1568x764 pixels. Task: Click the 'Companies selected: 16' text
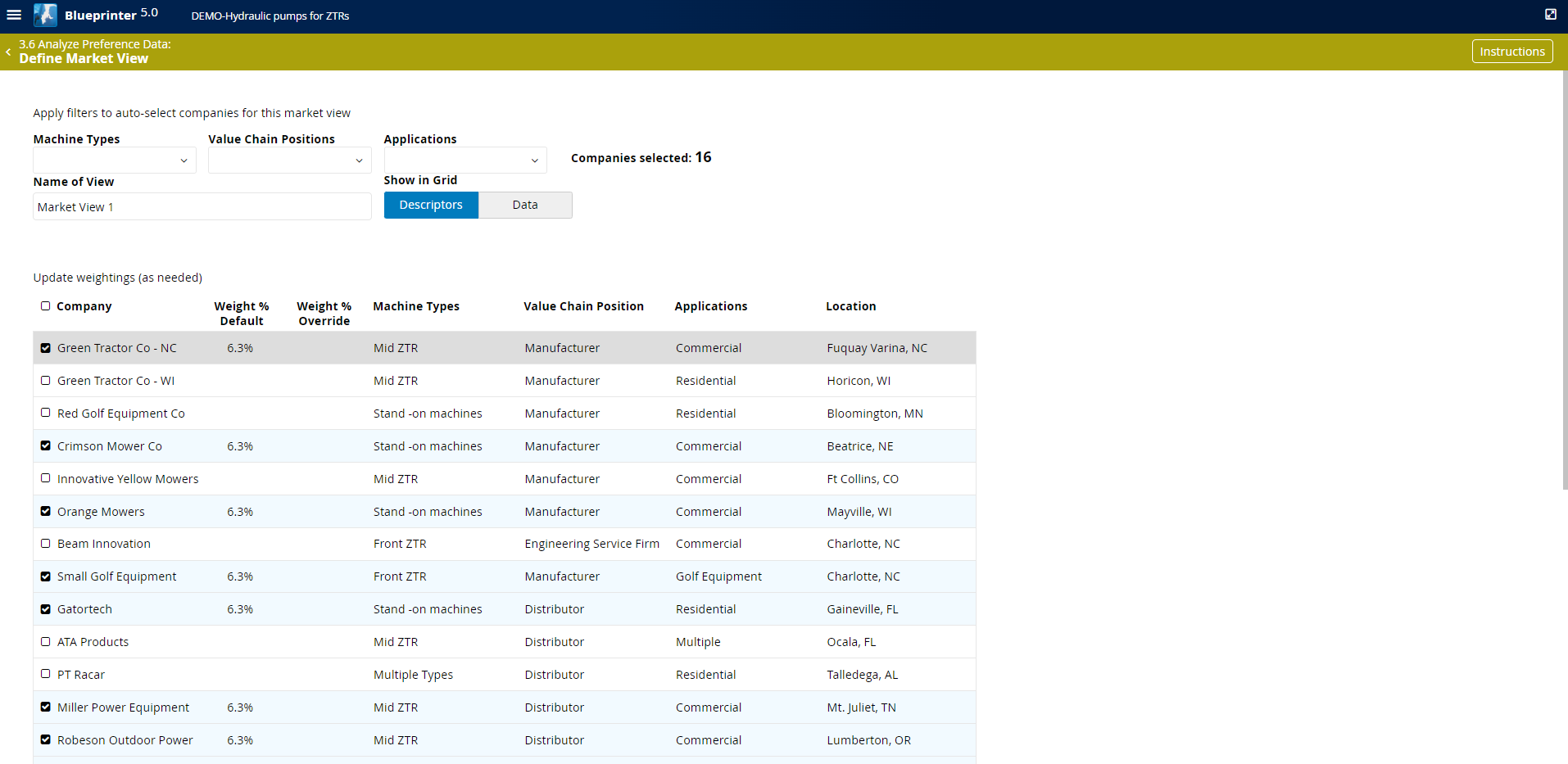coord(641,157)
